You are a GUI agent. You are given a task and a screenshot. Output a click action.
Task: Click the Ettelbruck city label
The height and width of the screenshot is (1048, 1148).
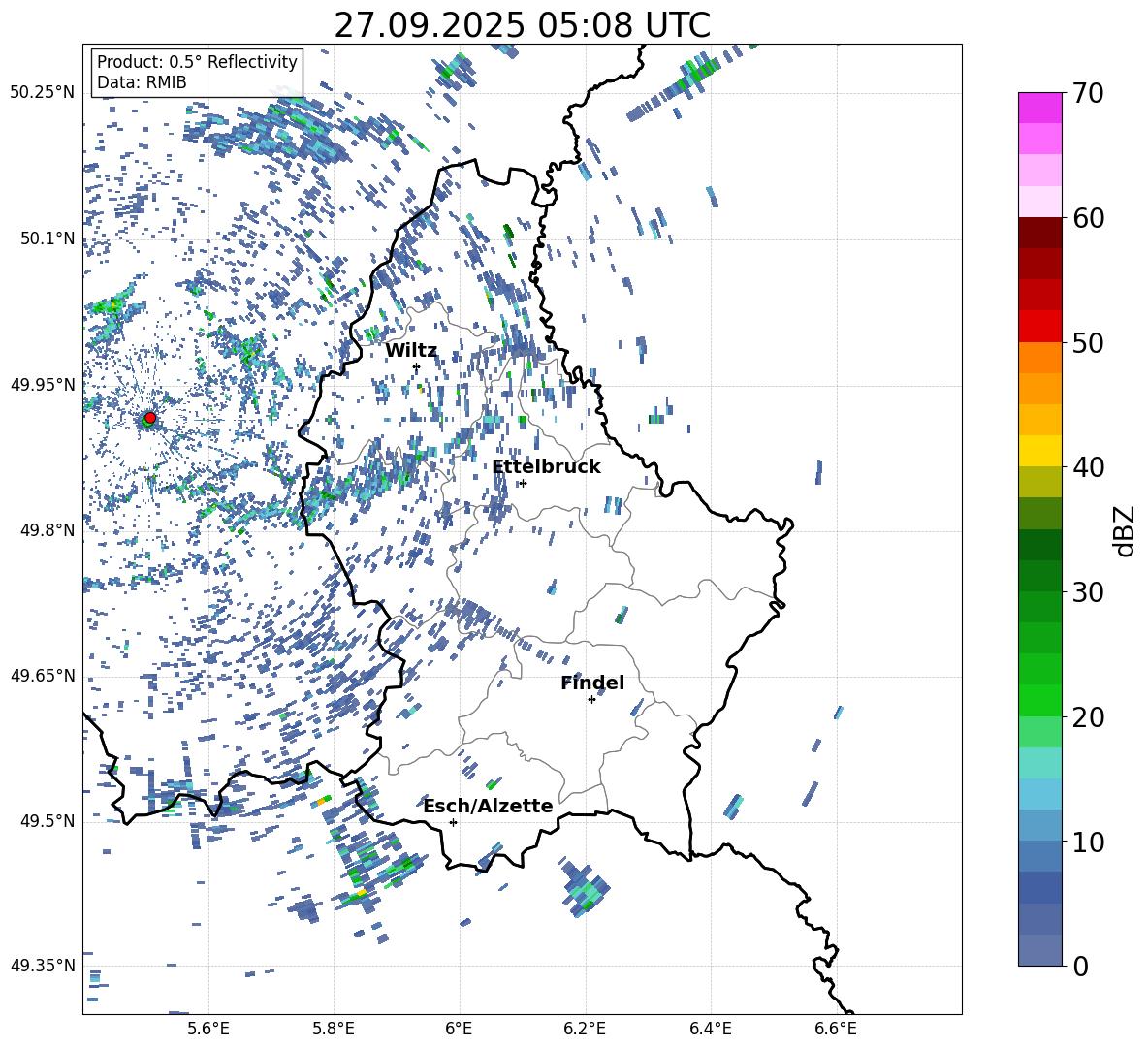pyautogui.click(x=546, y=467)
